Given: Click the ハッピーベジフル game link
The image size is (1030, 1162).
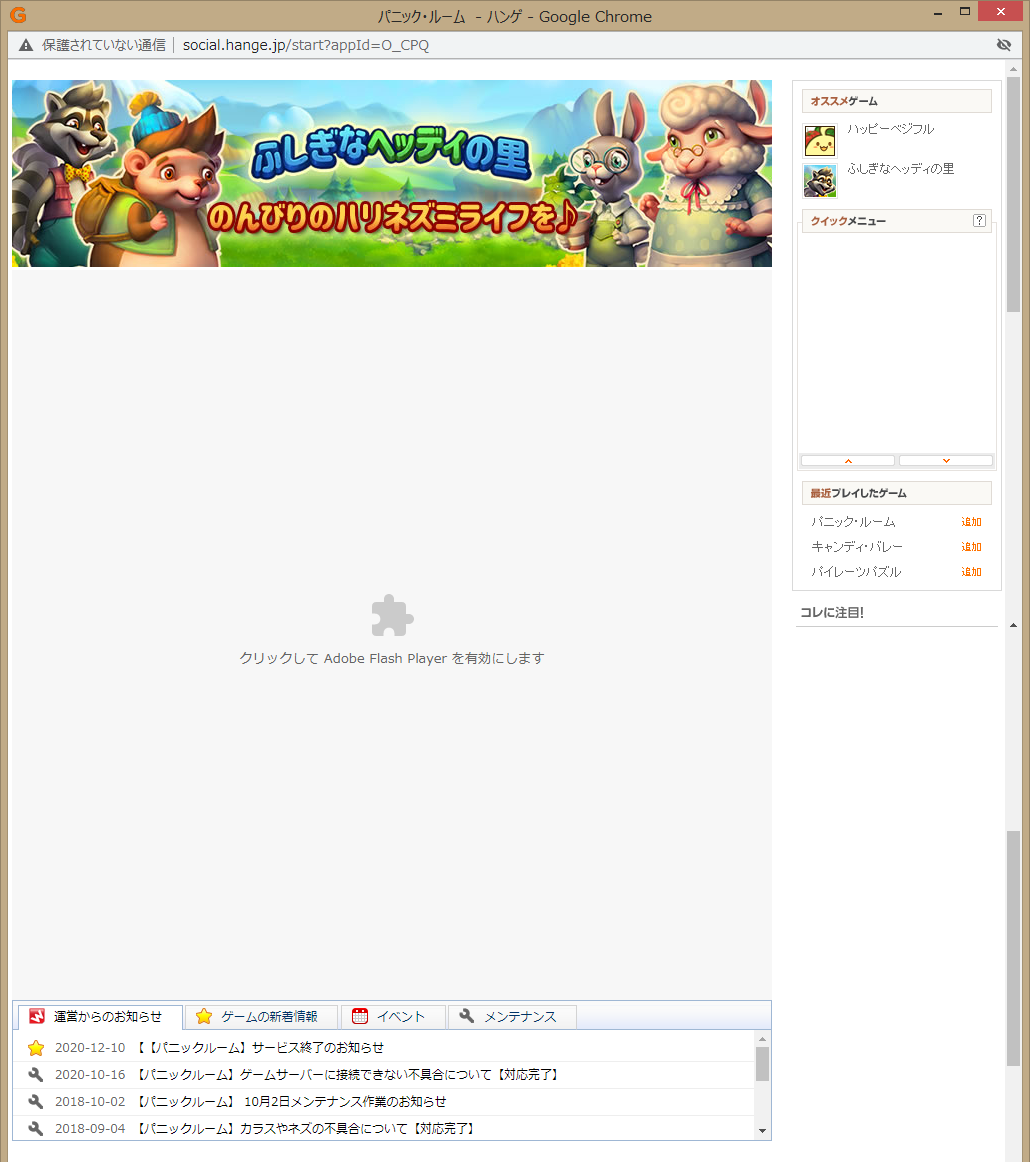Looking at the screenshot, I should 891,129.
